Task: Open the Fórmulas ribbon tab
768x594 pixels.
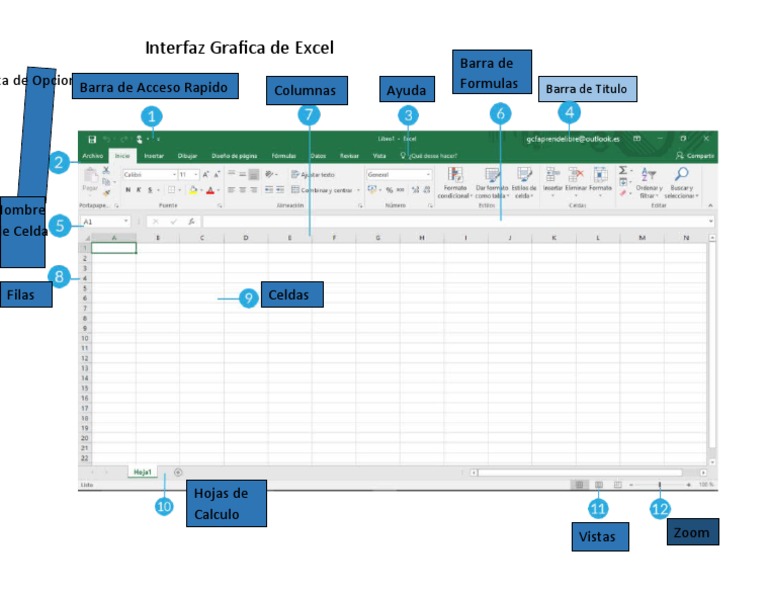Action: tap(283, 156)
